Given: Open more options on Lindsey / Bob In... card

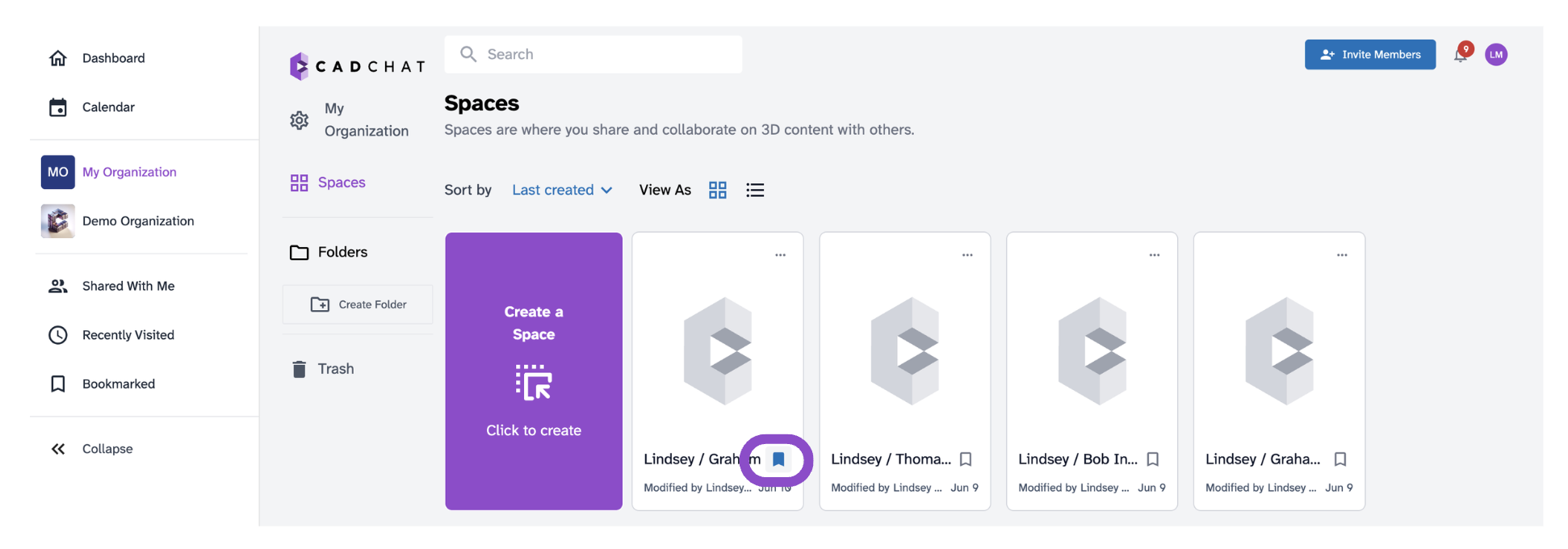Looking at the screenshot, I should point(1155,255).
